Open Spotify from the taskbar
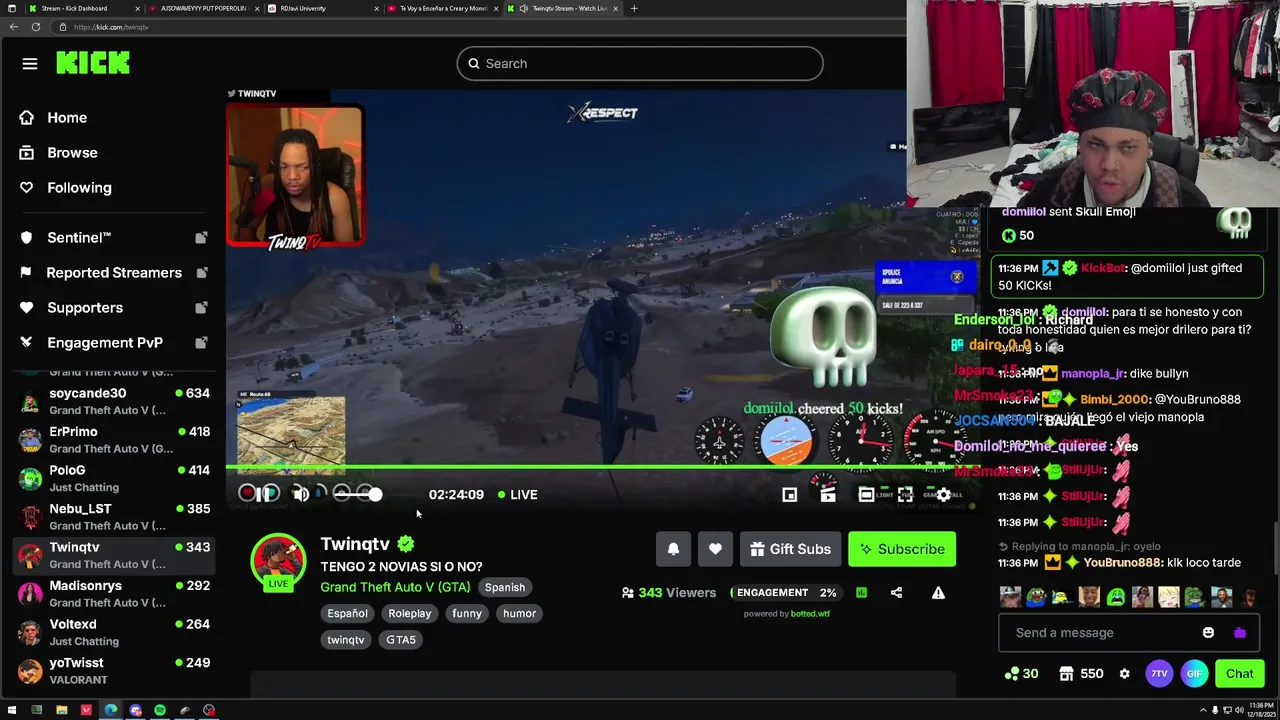1280x720 pixels. tap(160, 711)
